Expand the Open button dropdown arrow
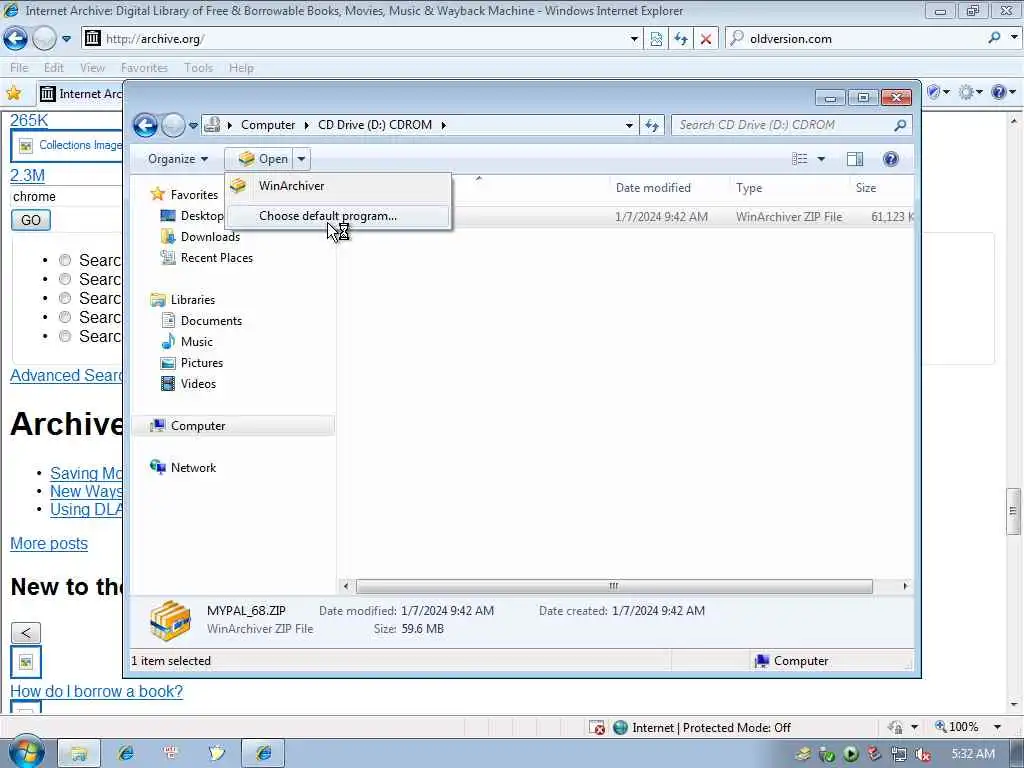1024x768 pixels. 302,159
